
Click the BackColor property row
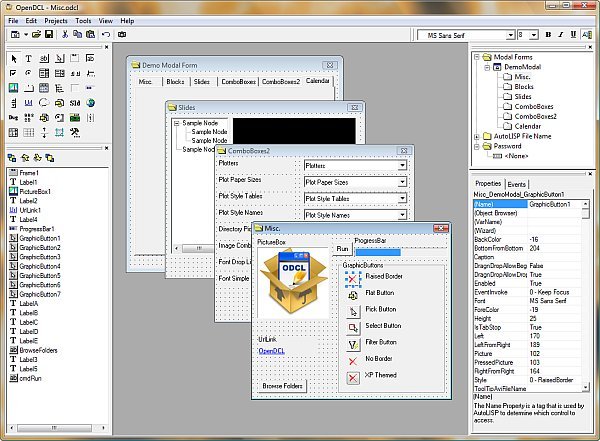tap(527, 239)
